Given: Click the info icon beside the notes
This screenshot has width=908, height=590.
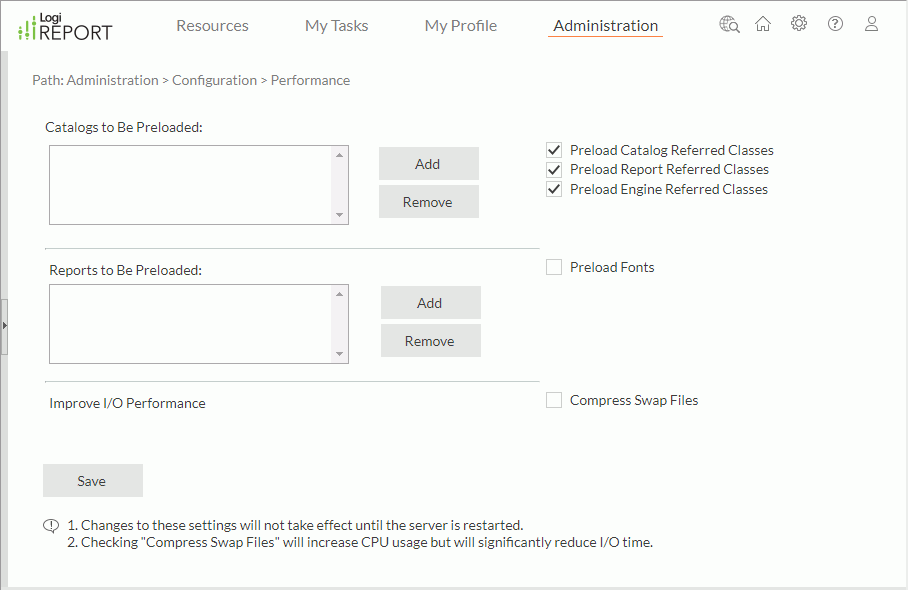Looking at the screenshot, I should tap(50, 525).
